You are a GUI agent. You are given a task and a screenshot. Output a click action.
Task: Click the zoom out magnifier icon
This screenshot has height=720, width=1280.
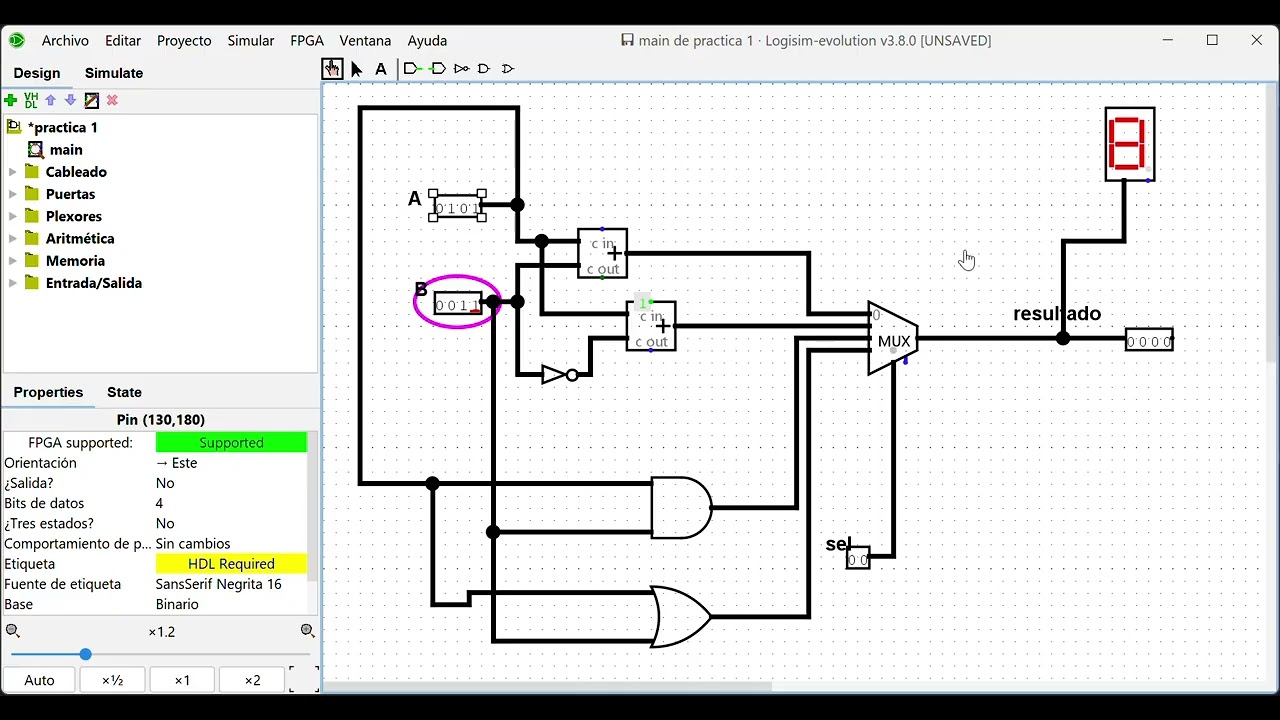[13, 631]
